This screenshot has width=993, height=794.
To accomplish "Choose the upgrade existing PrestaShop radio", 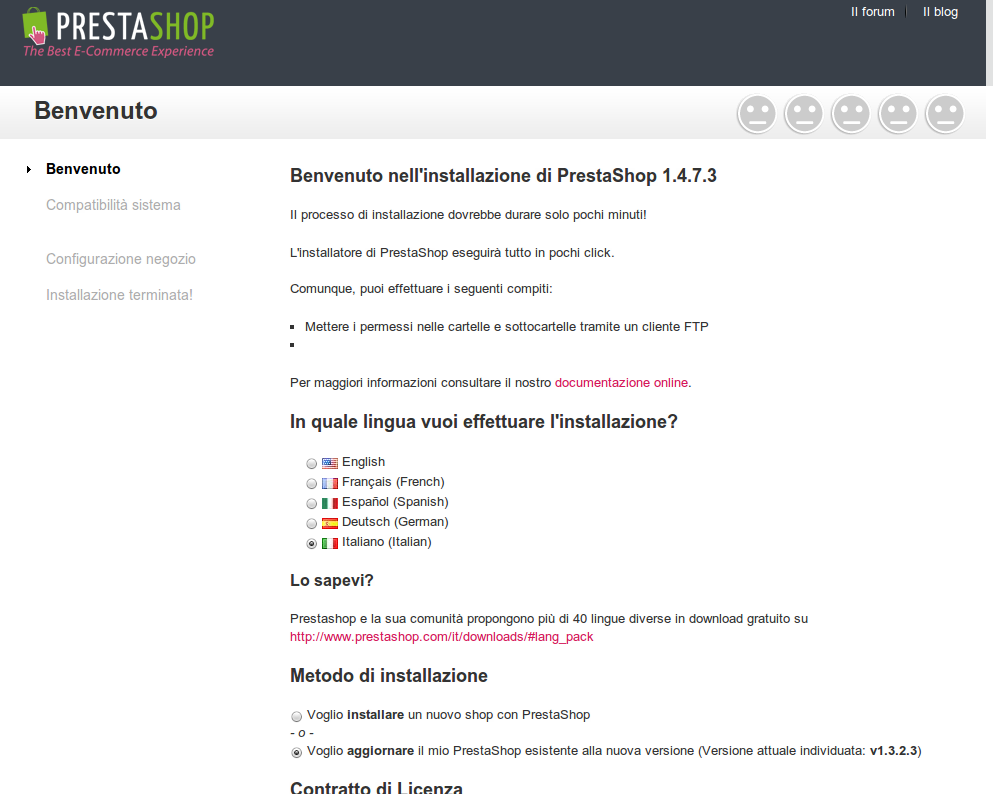I will (x=296, y=752).
